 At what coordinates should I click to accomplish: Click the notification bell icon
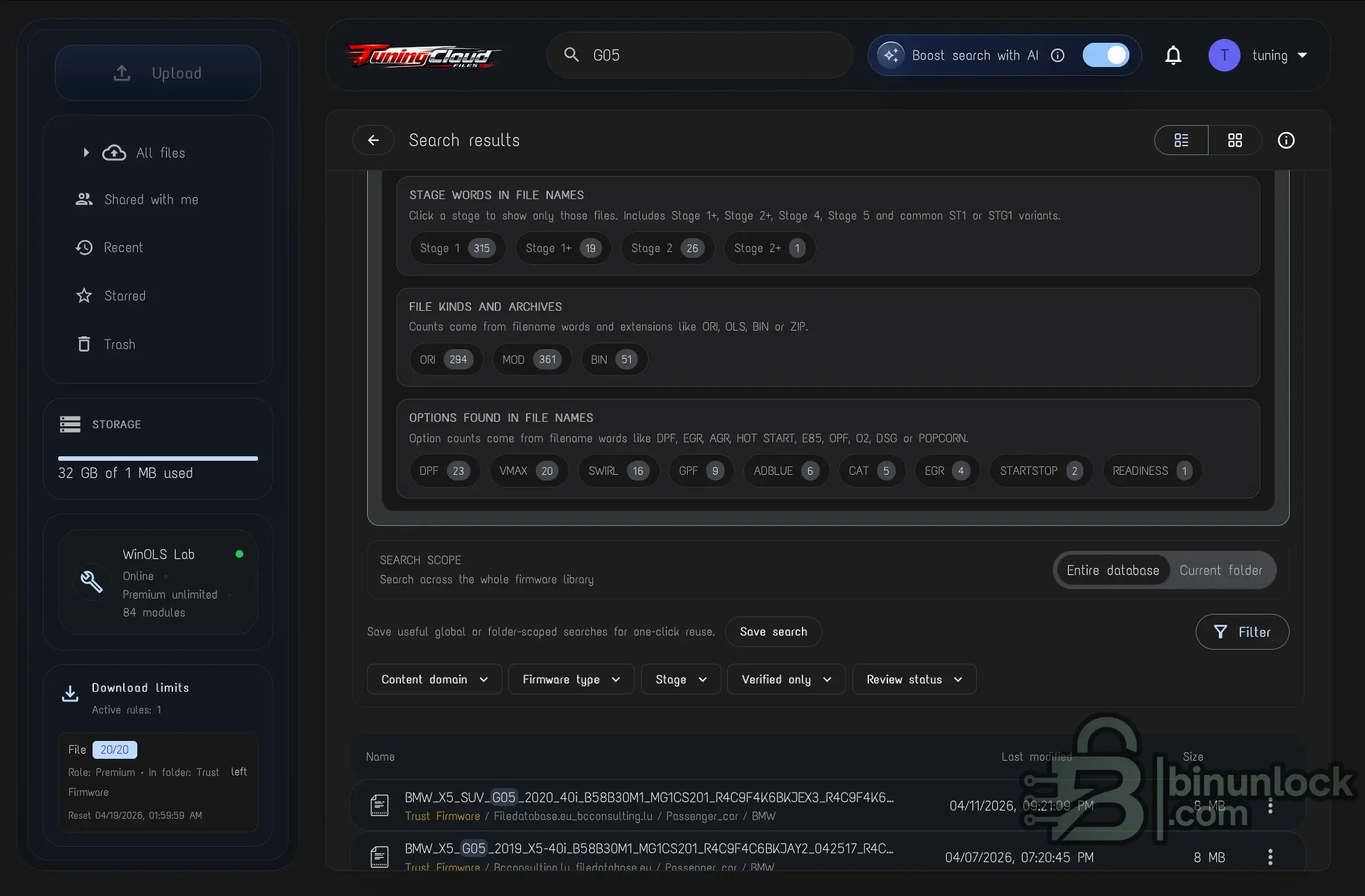(1173, 56)
